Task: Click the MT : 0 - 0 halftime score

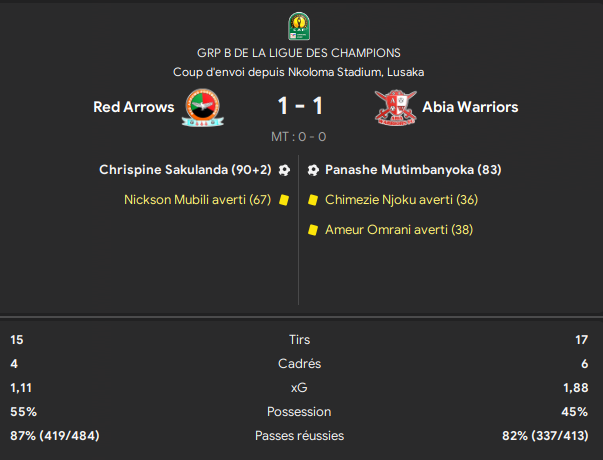Action: (x=298, y=137)
